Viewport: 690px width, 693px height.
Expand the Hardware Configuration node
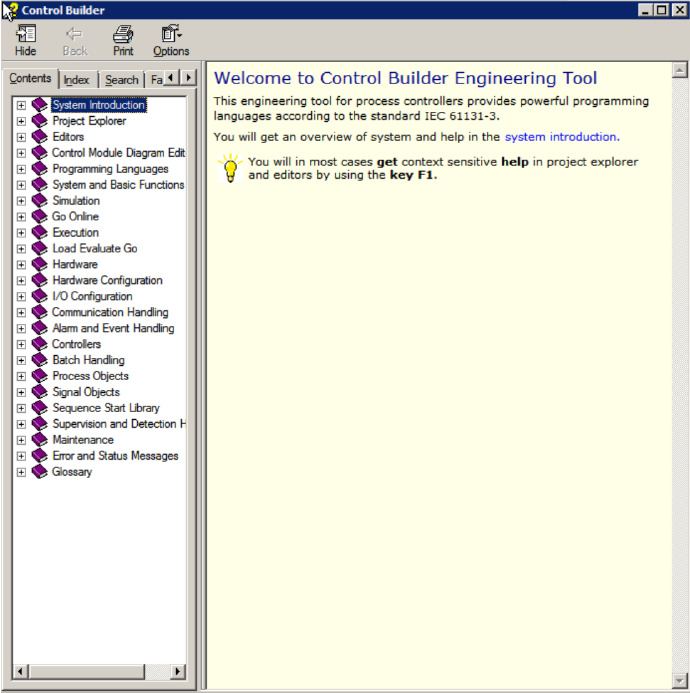pos(21,281)
